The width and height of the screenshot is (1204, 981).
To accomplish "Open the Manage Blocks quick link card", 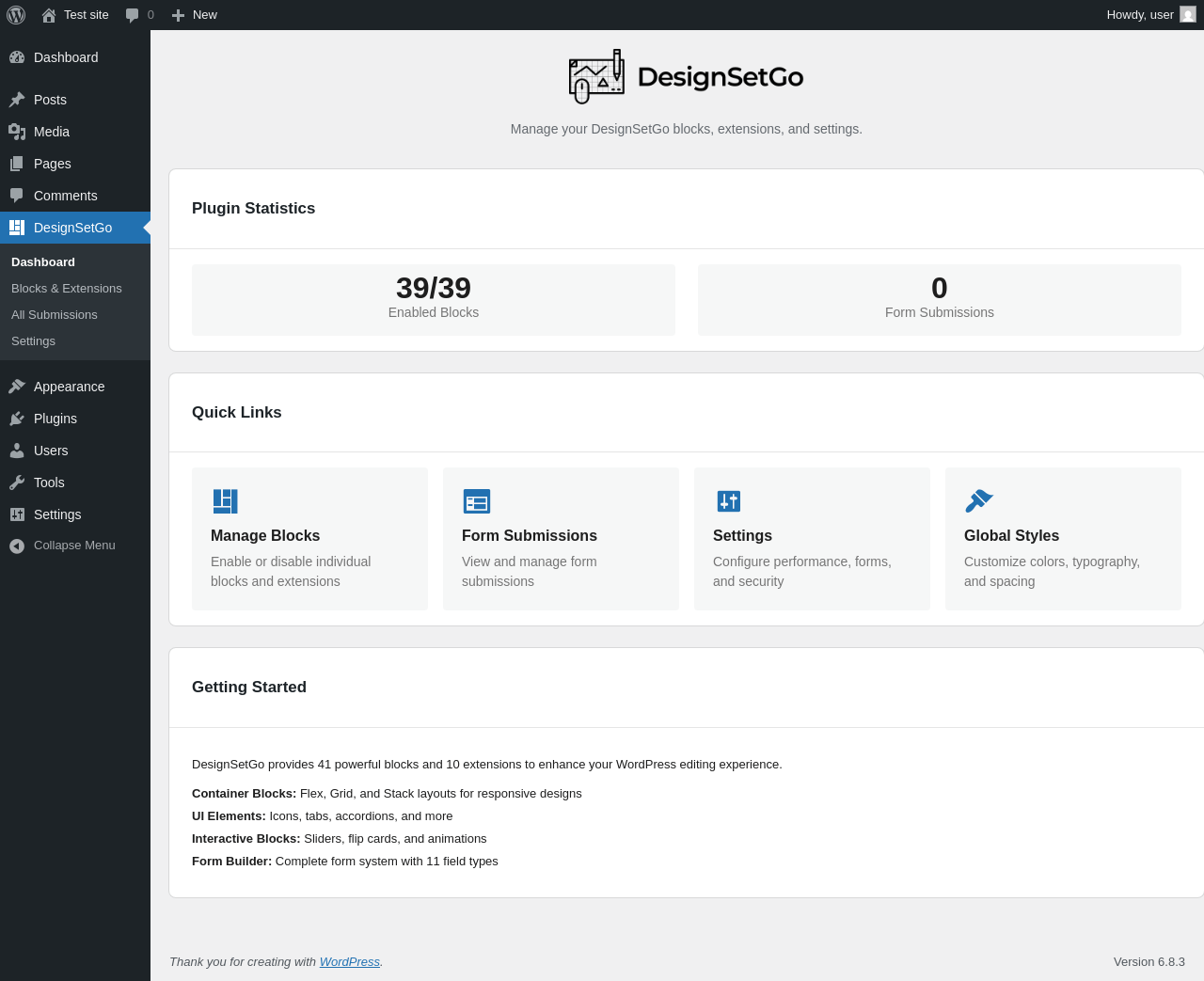I will 309,539.
